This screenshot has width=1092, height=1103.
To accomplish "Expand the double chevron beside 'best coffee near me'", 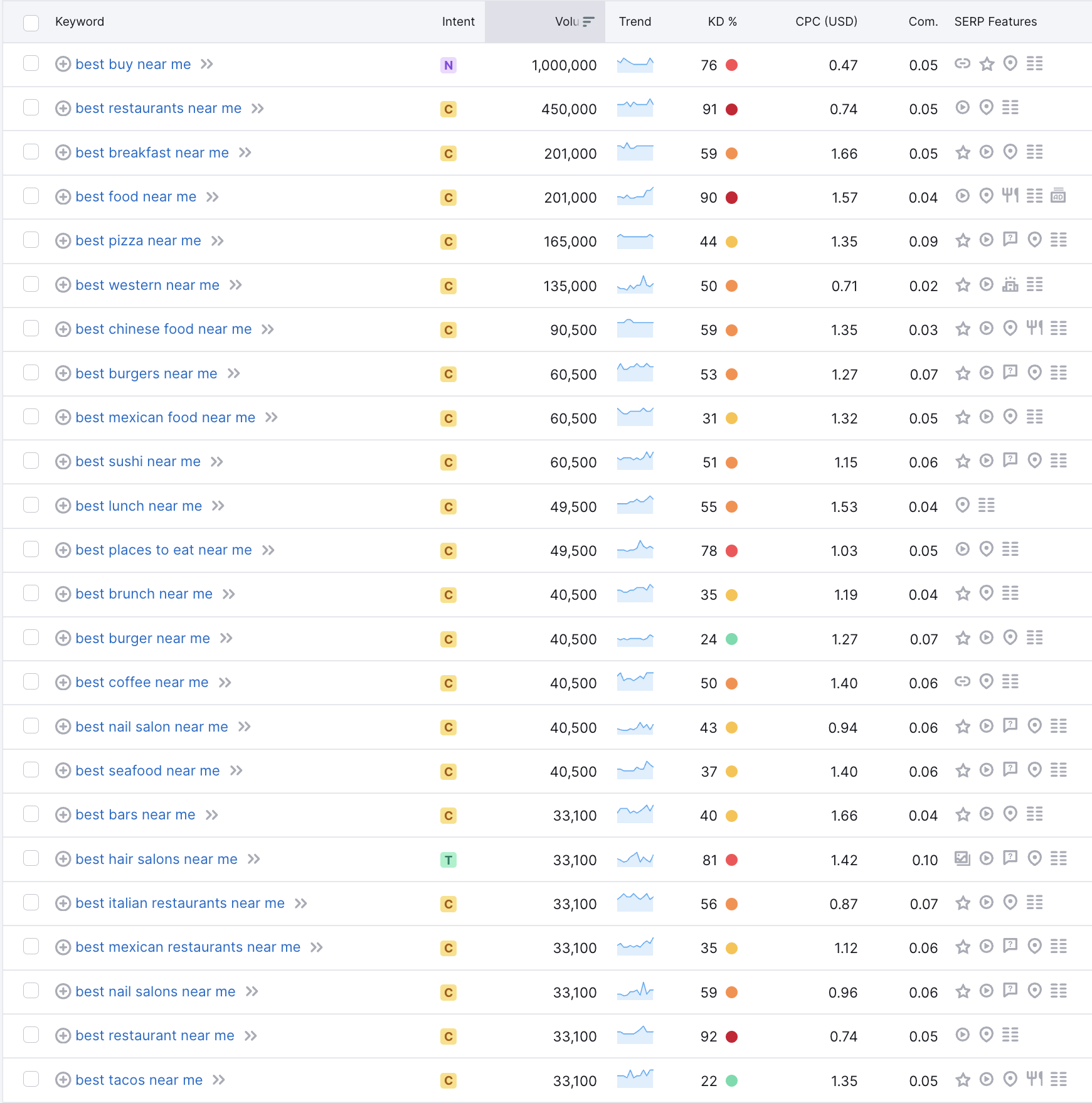I will [x=225, y=683].
